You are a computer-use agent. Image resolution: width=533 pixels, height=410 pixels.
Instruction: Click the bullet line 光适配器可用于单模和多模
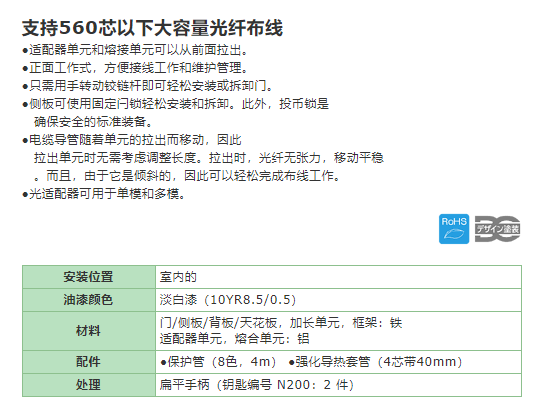click(104, 194)
